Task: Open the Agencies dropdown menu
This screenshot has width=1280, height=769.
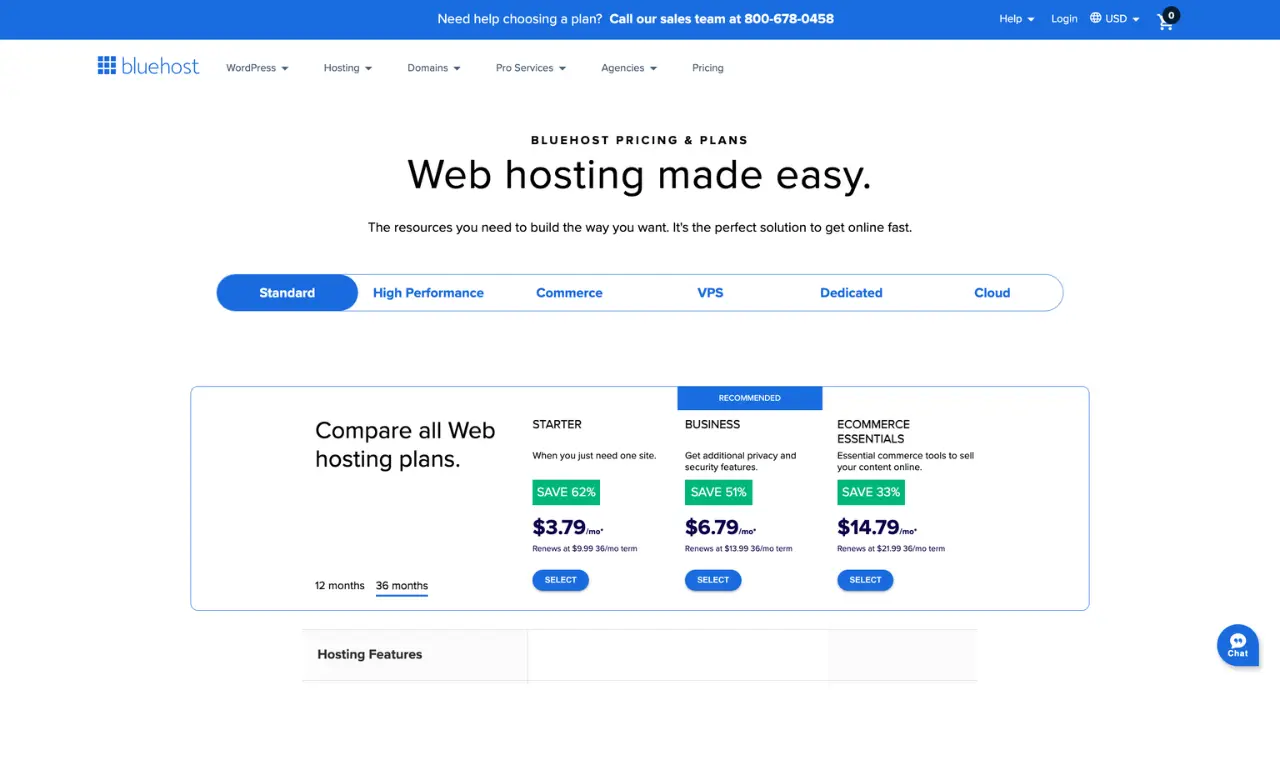Action: pos(629,68)
